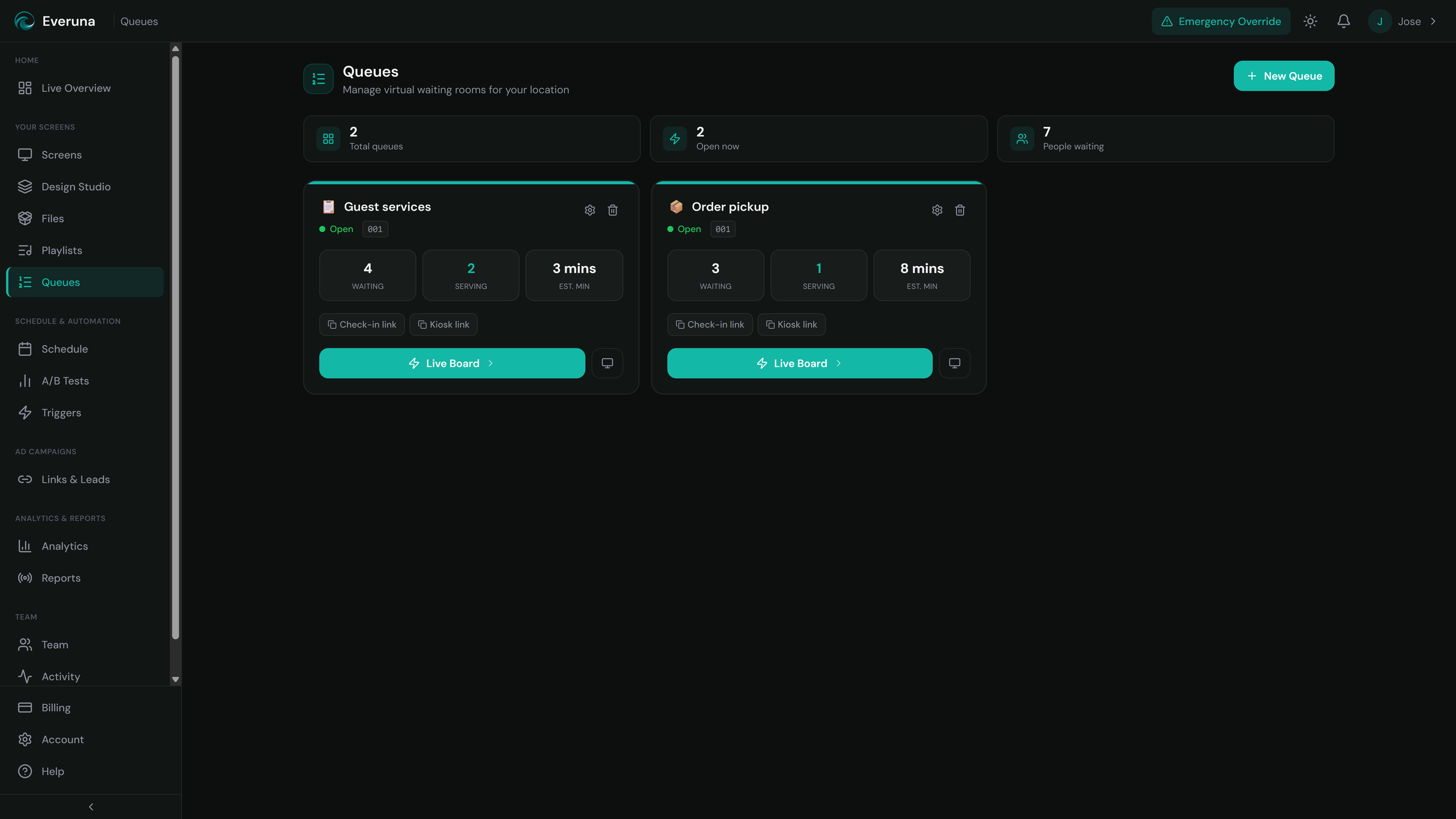Viewport: 1456px width, 819px height.
Task: Click sidebar scrollbar up arrow
Action: click(x=175, y=48)
